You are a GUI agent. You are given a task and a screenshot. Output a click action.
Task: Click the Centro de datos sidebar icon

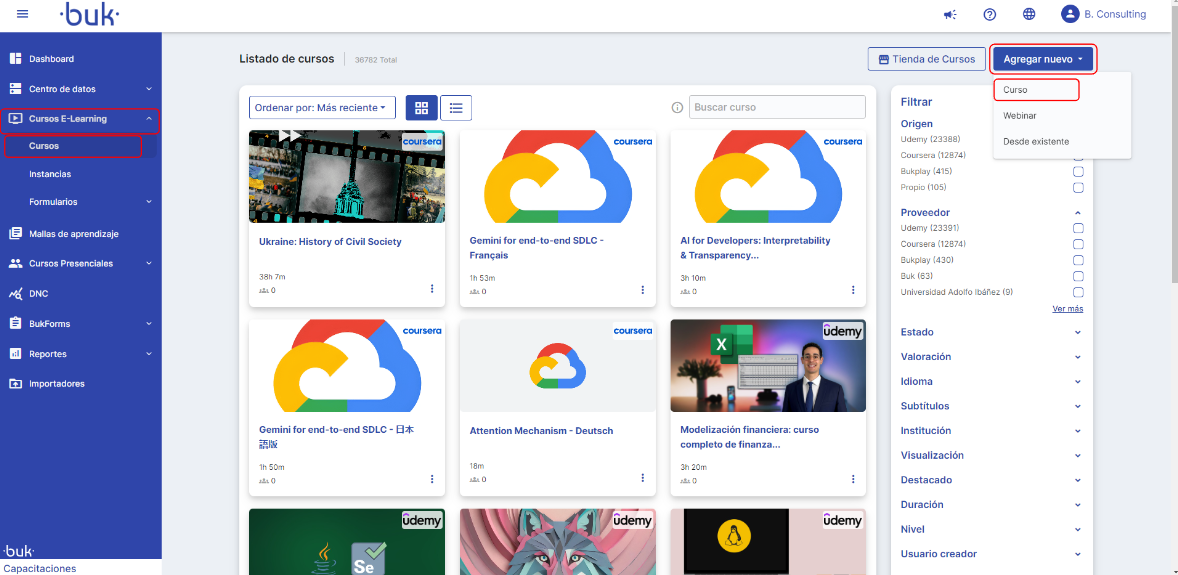pyautogui.click(x=15, y=89)
